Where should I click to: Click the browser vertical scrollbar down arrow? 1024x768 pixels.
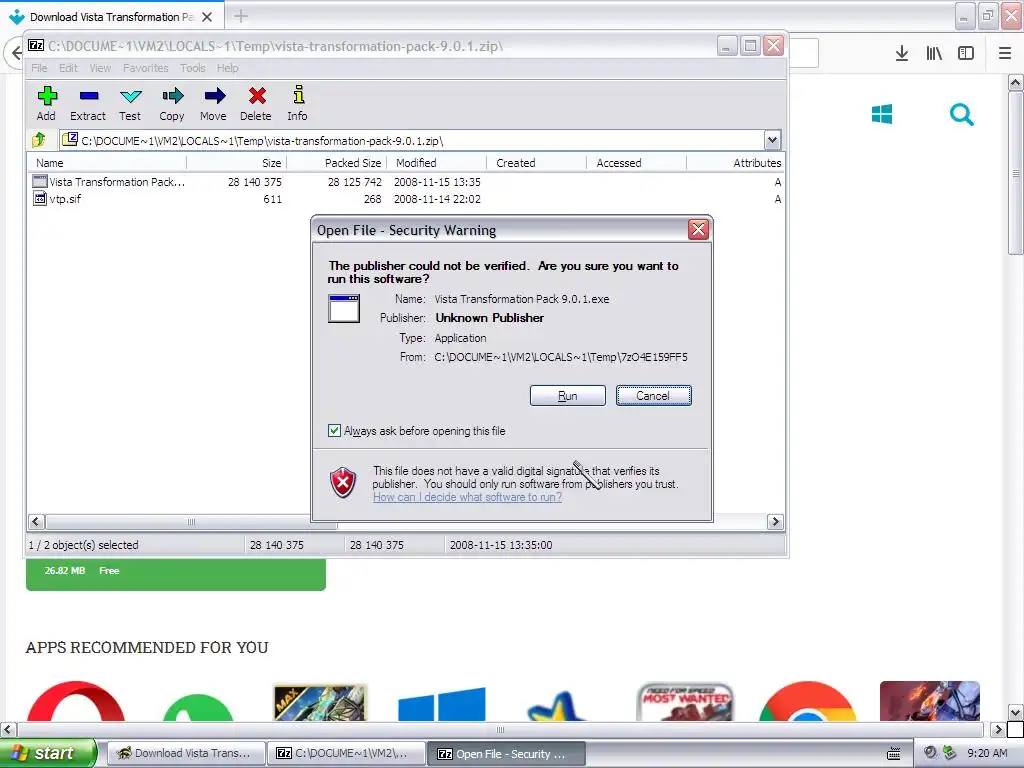[1015, 712]
